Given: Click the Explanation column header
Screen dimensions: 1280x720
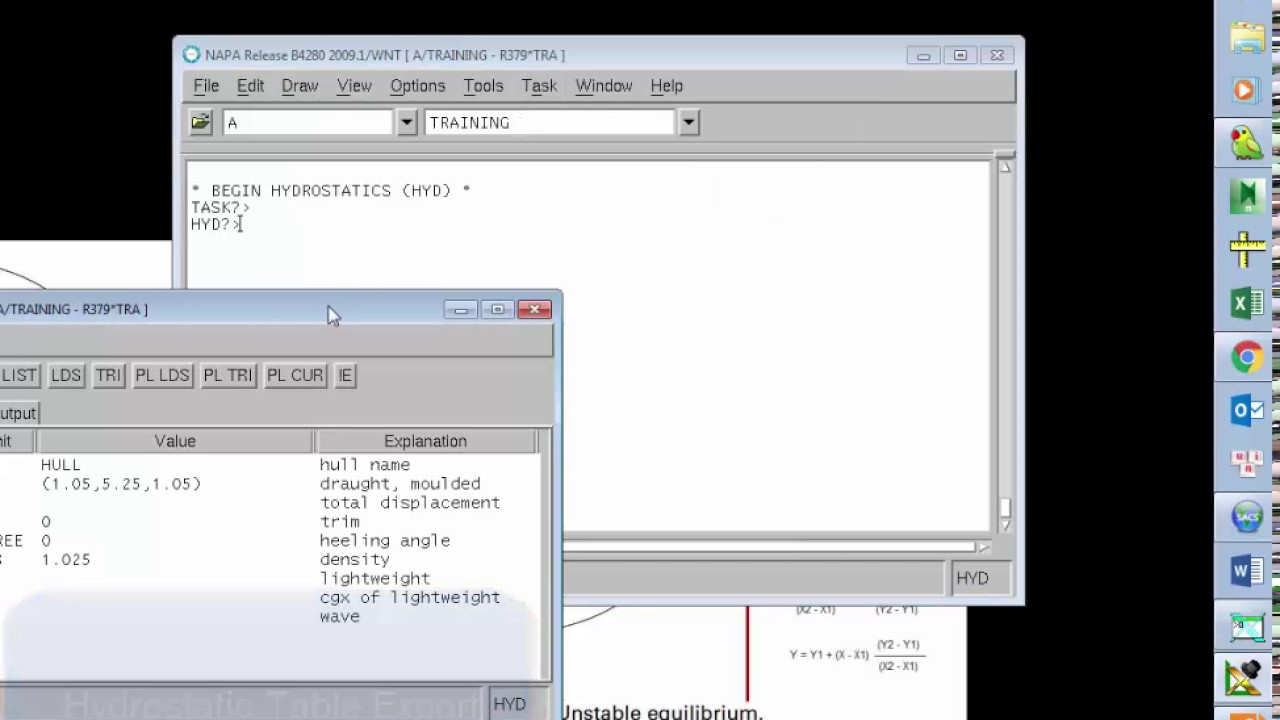Looking at the screenshot, I should point(425,441).
